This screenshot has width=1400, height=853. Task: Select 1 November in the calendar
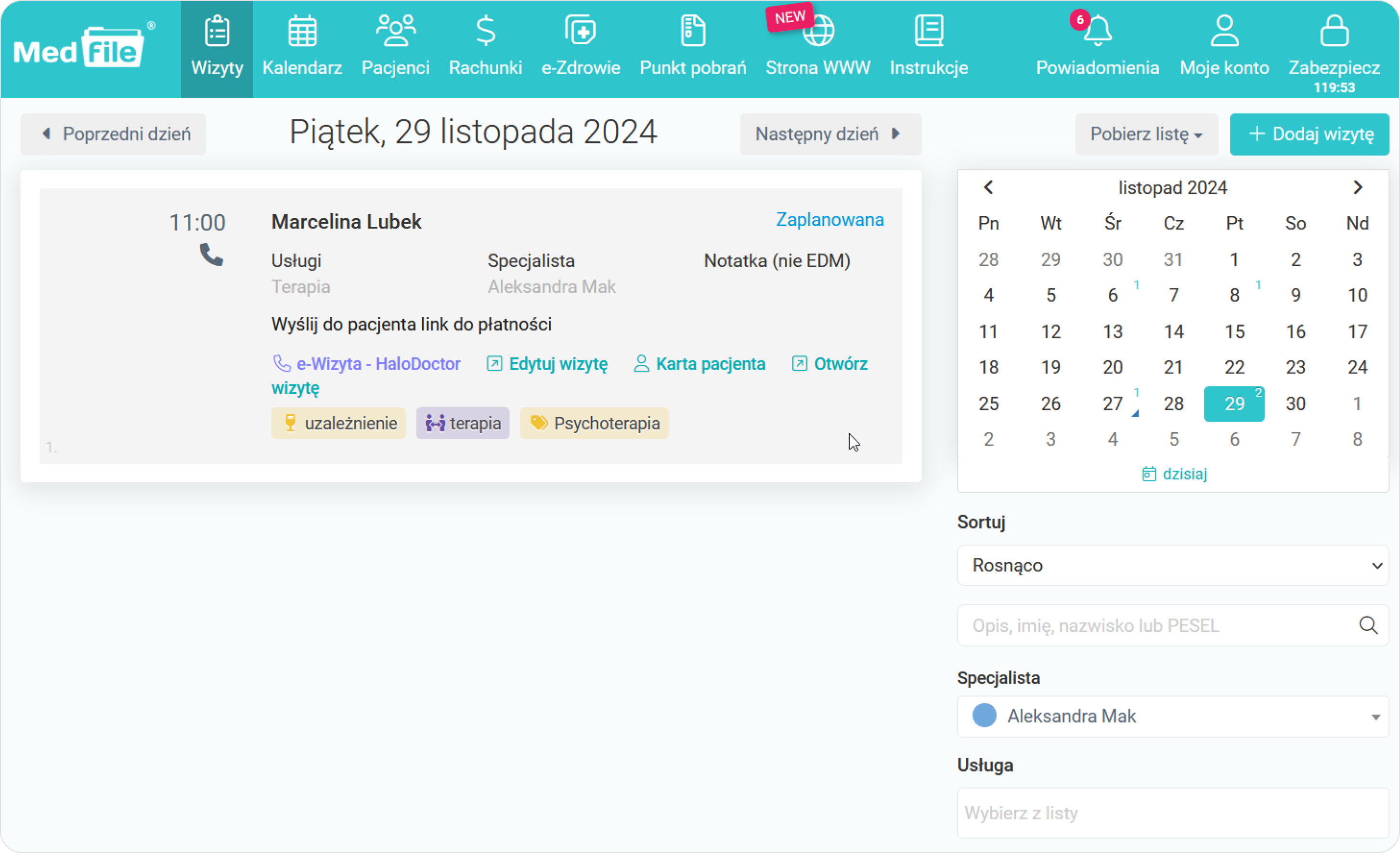coord(1234,259)
